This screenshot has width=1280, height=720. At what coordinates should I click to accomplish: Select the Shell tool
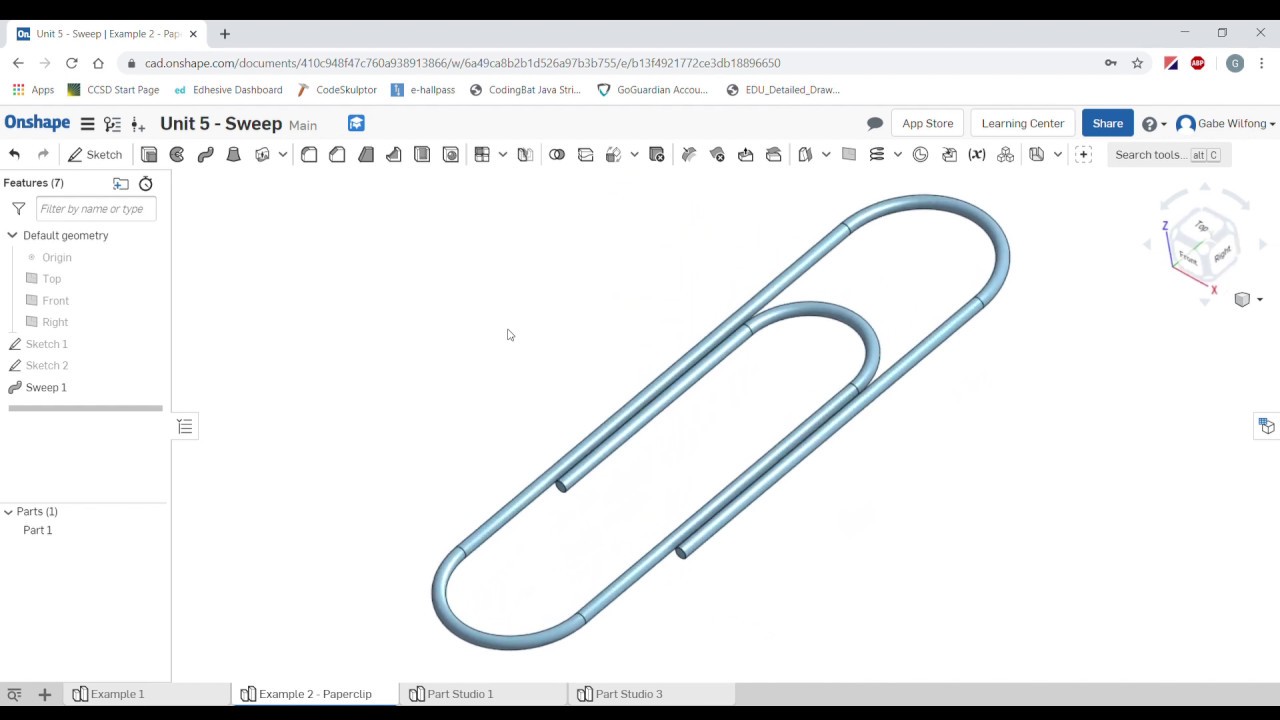click(422, 154)
